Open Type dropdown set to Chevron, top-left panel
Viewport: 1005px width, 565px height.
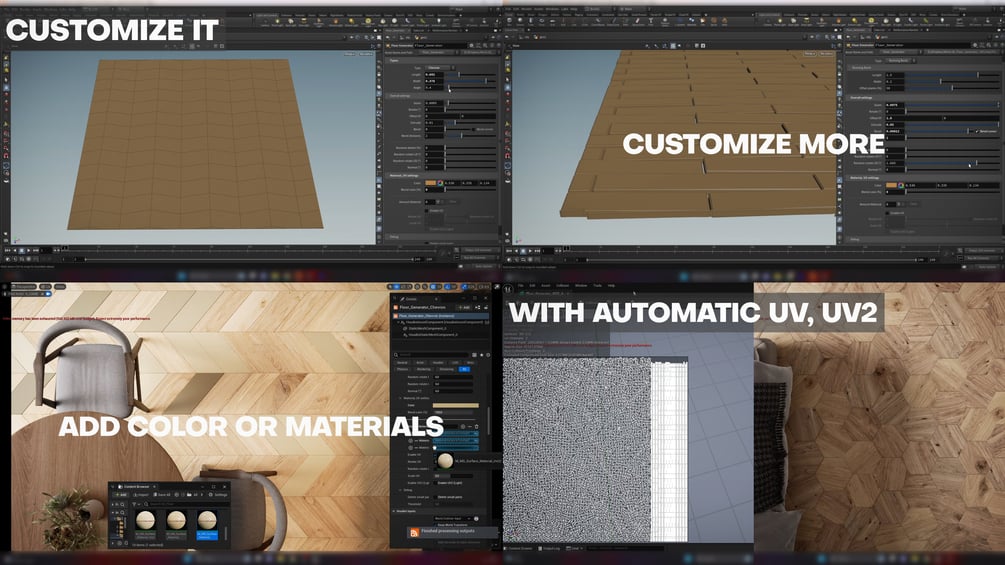(440, 68)
